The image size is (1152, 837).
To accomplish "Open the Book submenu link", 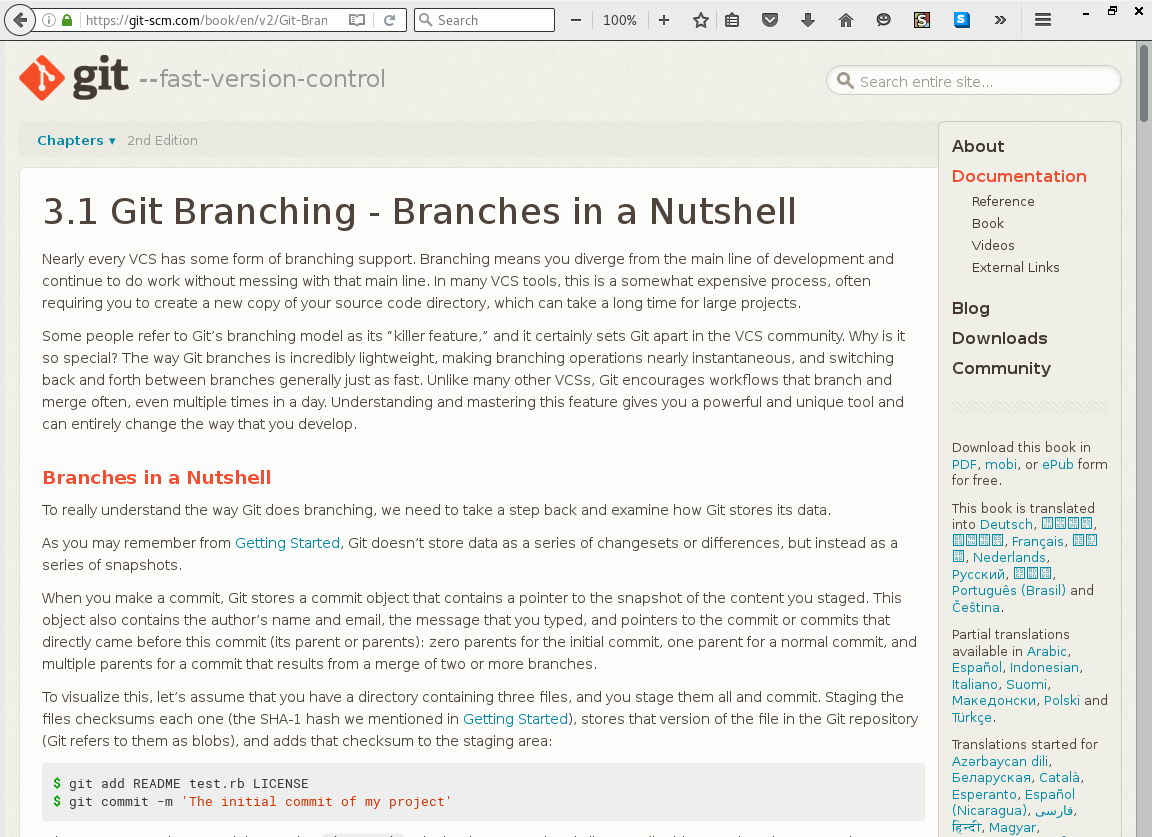I will pos(987,223).
